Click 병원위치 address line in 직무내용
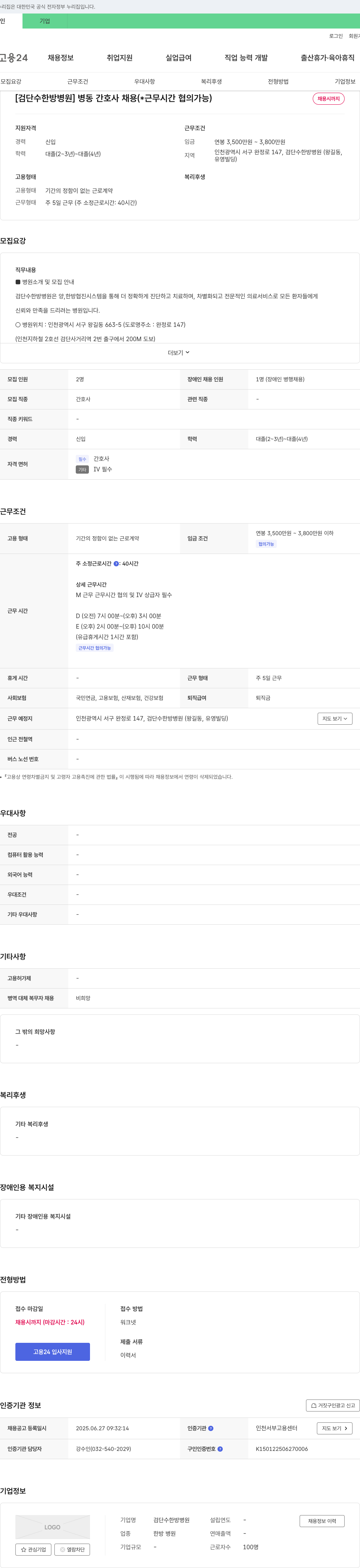360x1568 pixels. pos(100,324)
